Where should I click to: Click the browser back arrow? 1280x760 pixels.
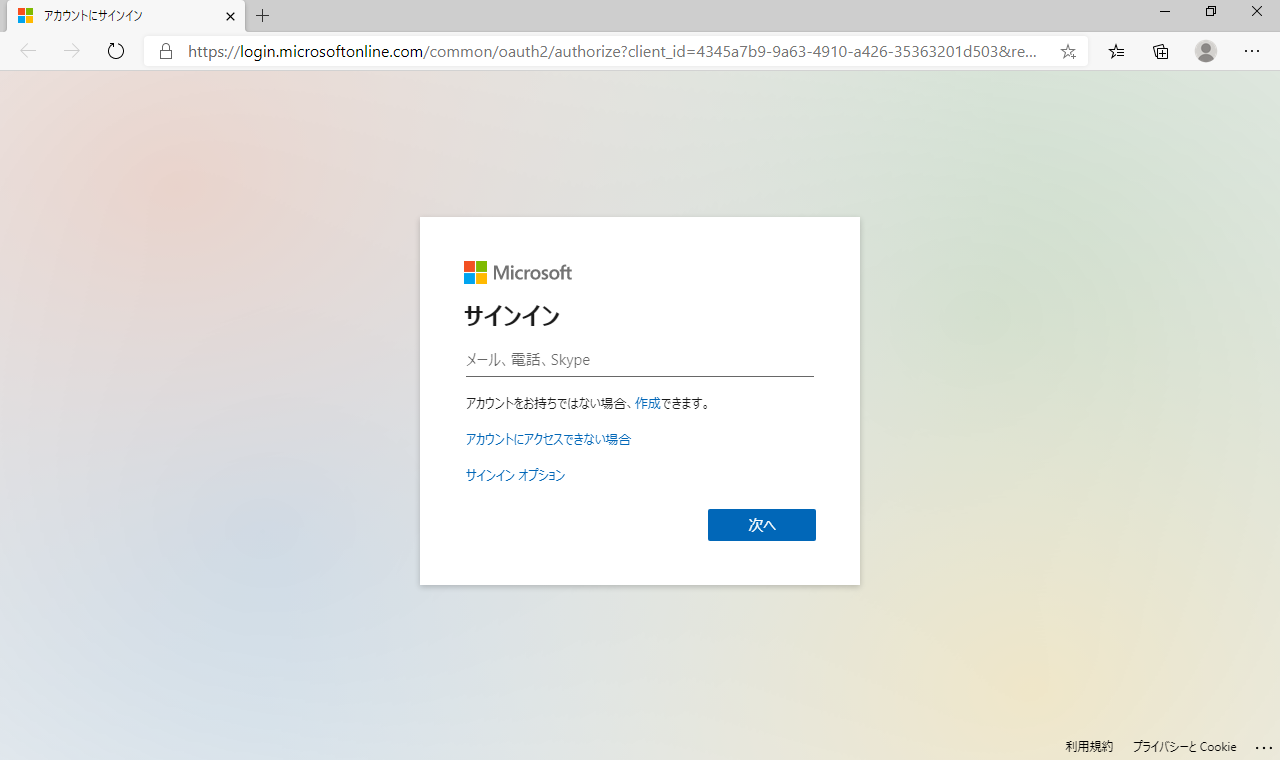28,51
